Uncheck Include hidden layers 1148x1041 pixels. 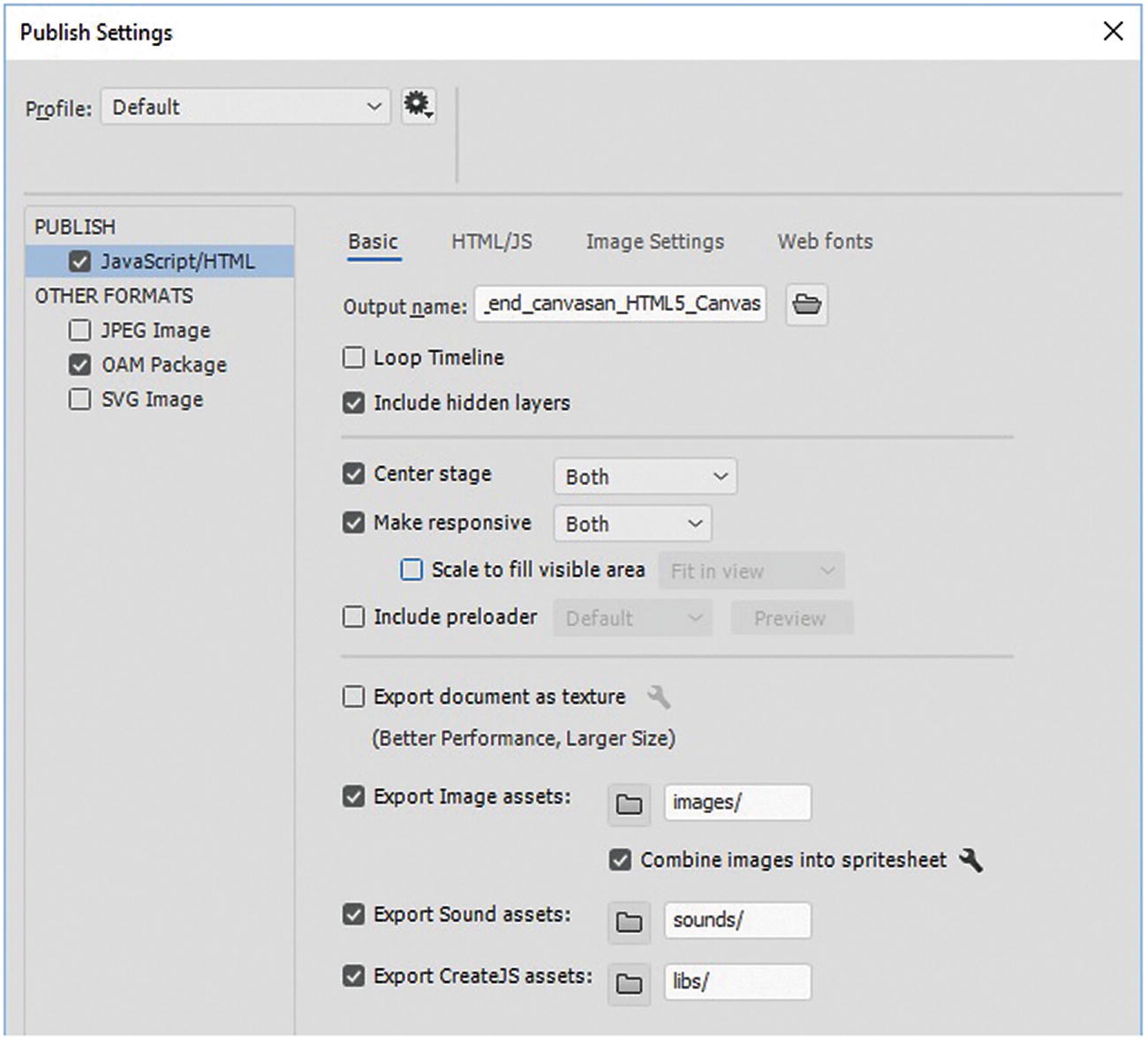coord(353,403)
